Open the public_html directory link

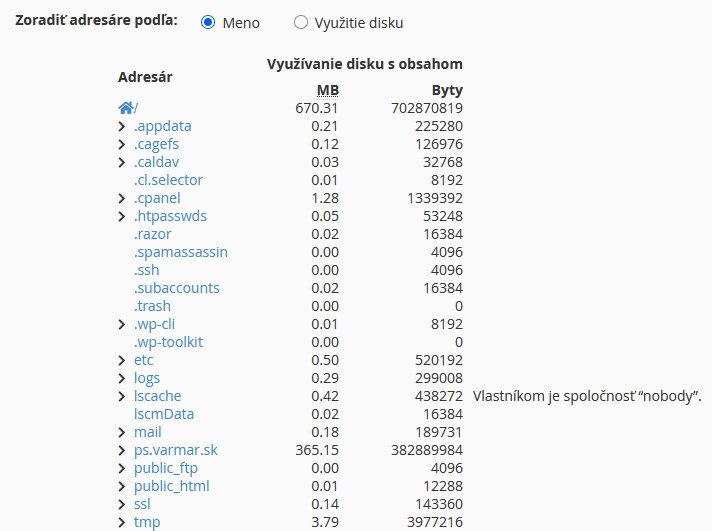[x=172, y=486]
